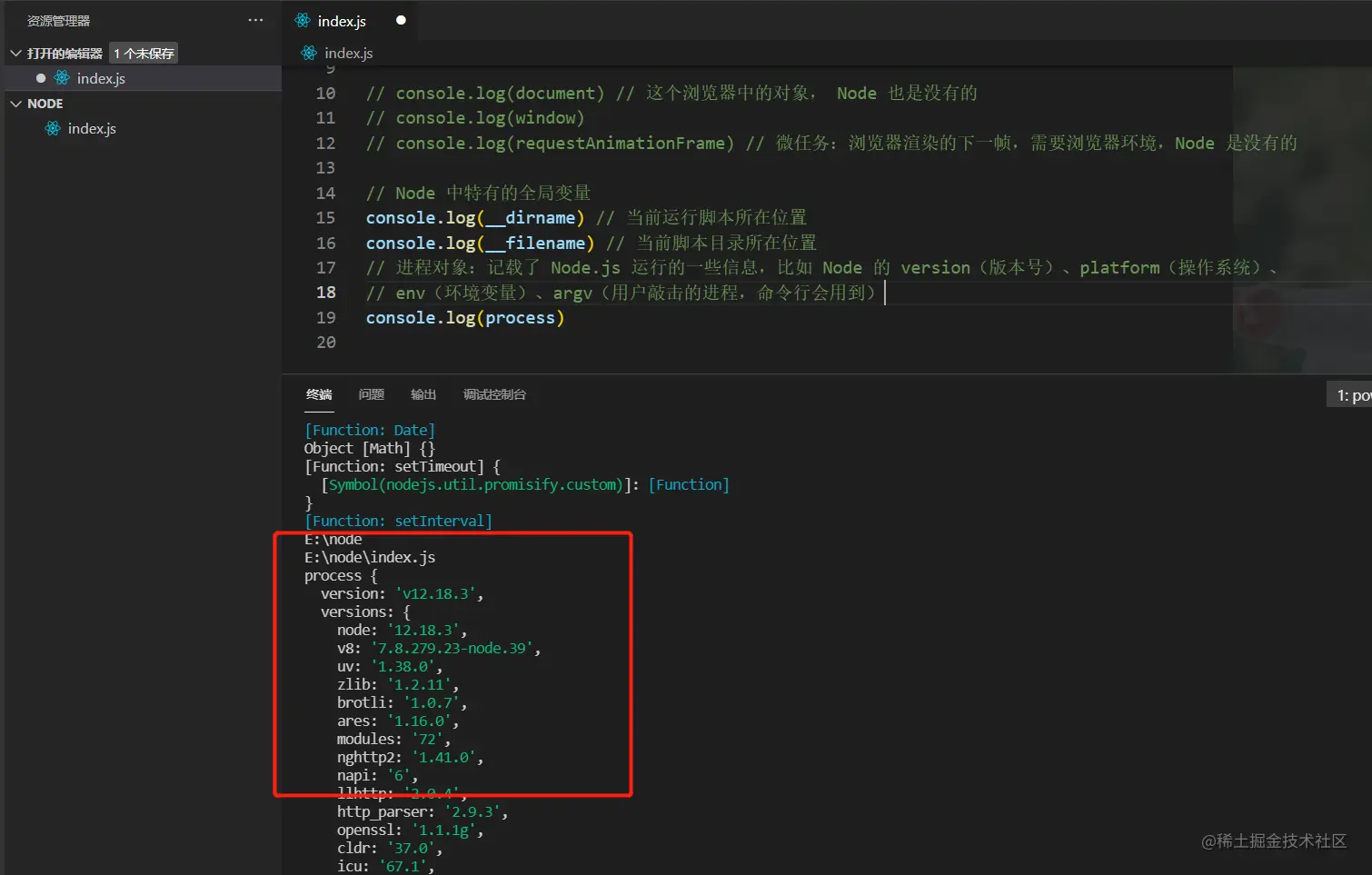Click the 打开的编辑器 header label
The width and height of the screenshot is (1372, 875).
coord(65,54)
